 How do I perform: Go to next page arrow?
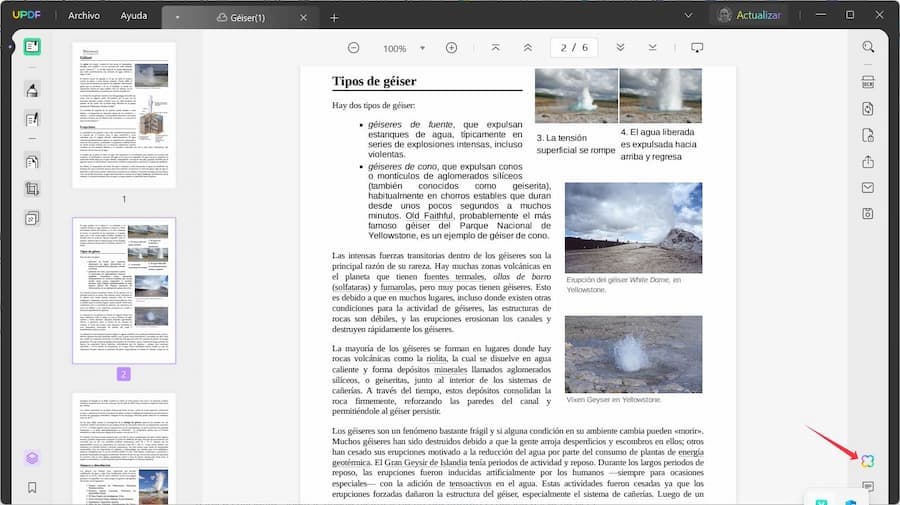(620, 48)
